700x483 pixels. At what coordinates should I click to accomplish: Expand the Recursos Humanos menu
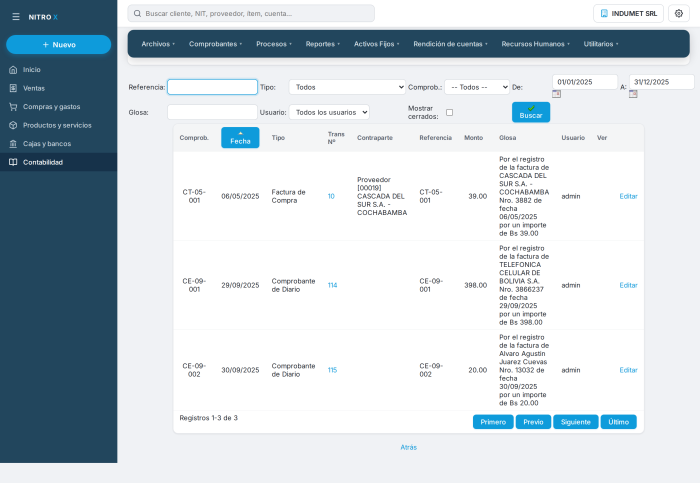[535, 44]
